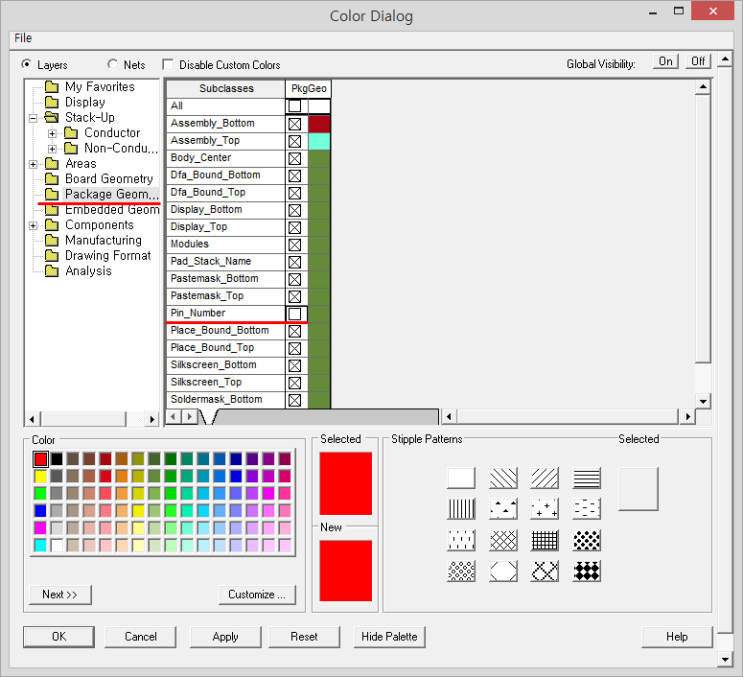This screenshot has width=743, height=677.
Task: Choose the horizontal lines stipple pattern
Action: click(587, 478)
